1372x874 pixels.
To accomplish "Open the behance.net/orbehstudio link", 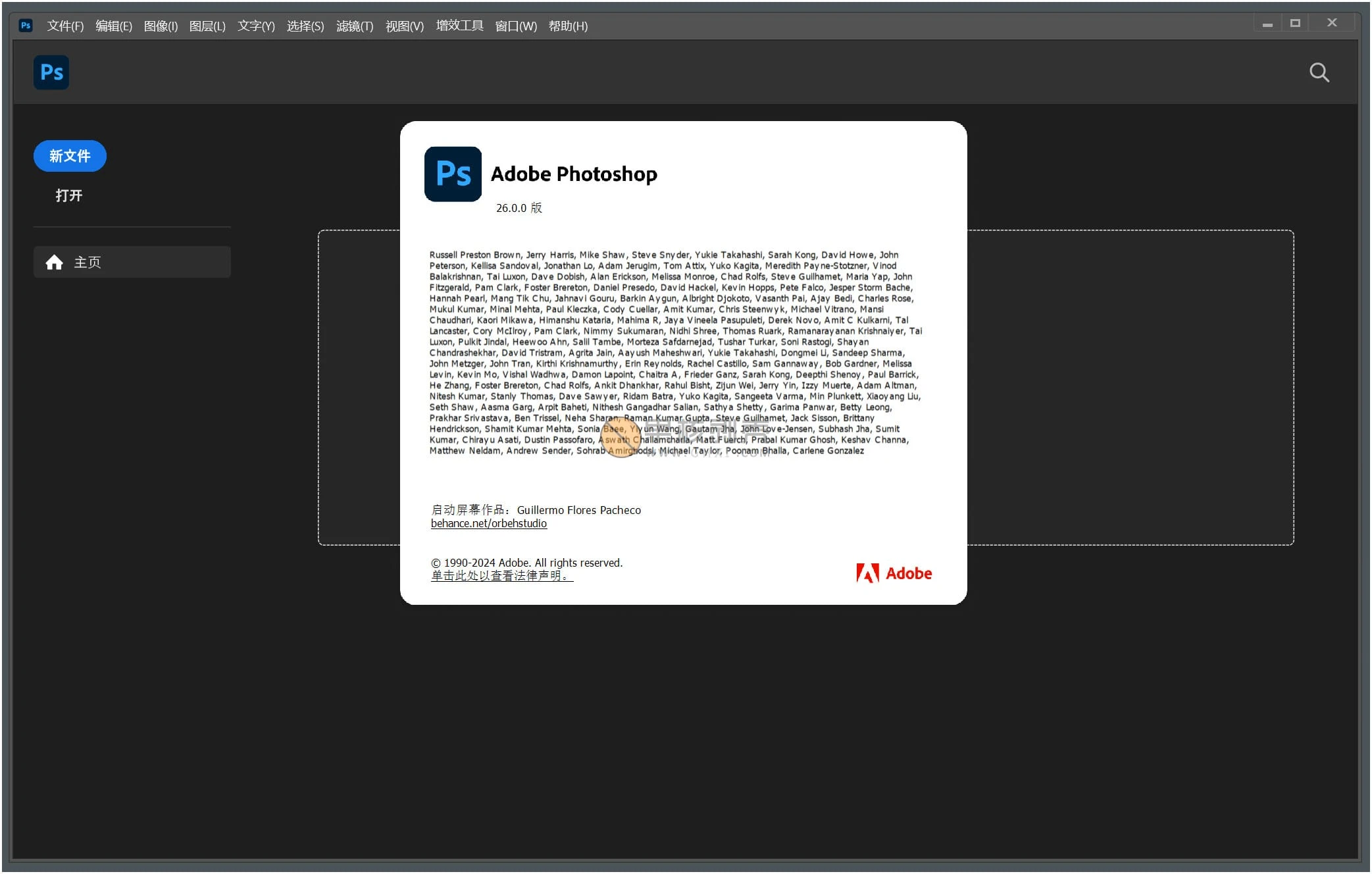I will tap(488, 523).
